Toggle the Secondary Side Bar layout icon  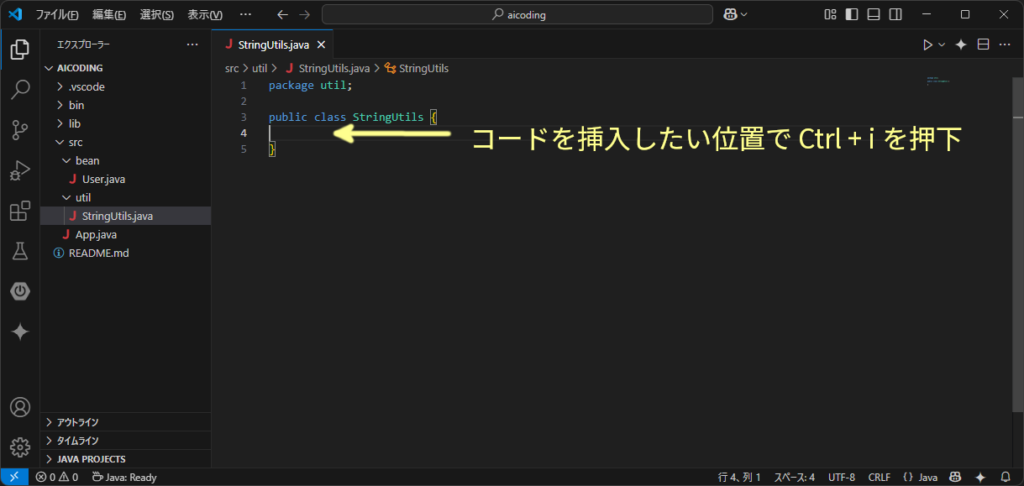coord(896,14)
